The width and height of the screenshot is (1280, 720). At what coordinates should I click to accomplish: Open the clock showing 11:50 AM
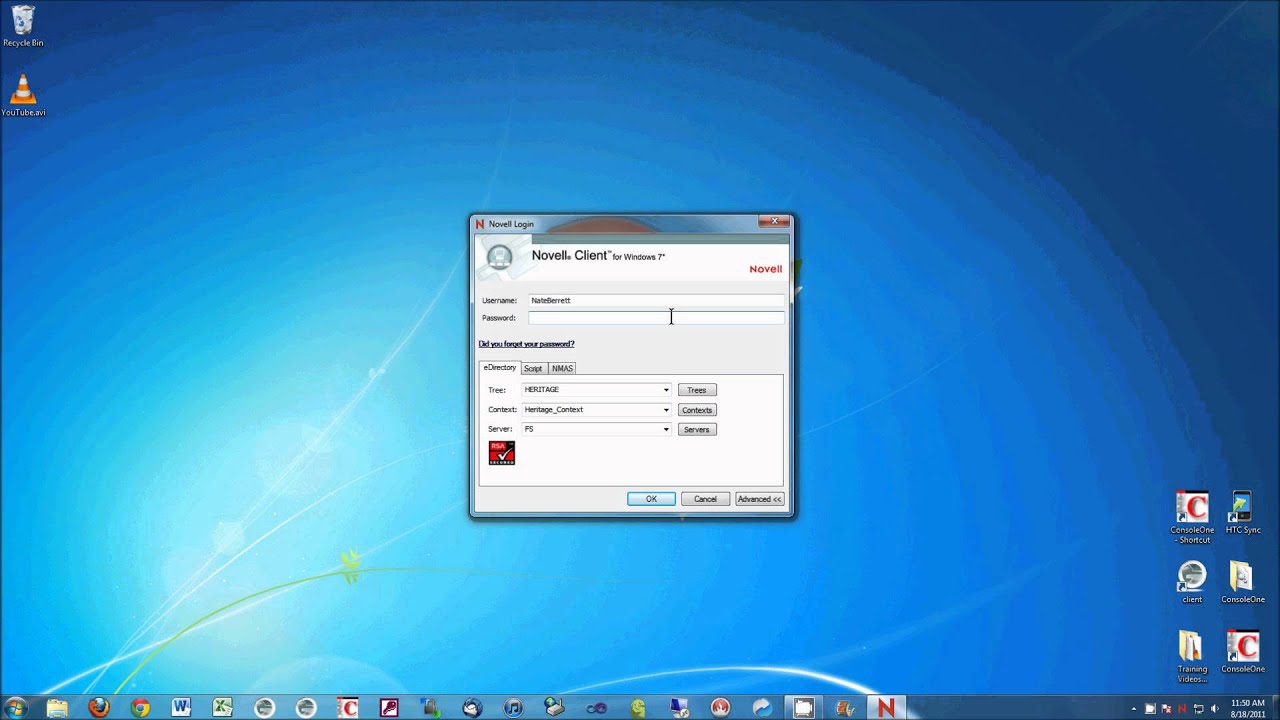tap(1248, 708)
